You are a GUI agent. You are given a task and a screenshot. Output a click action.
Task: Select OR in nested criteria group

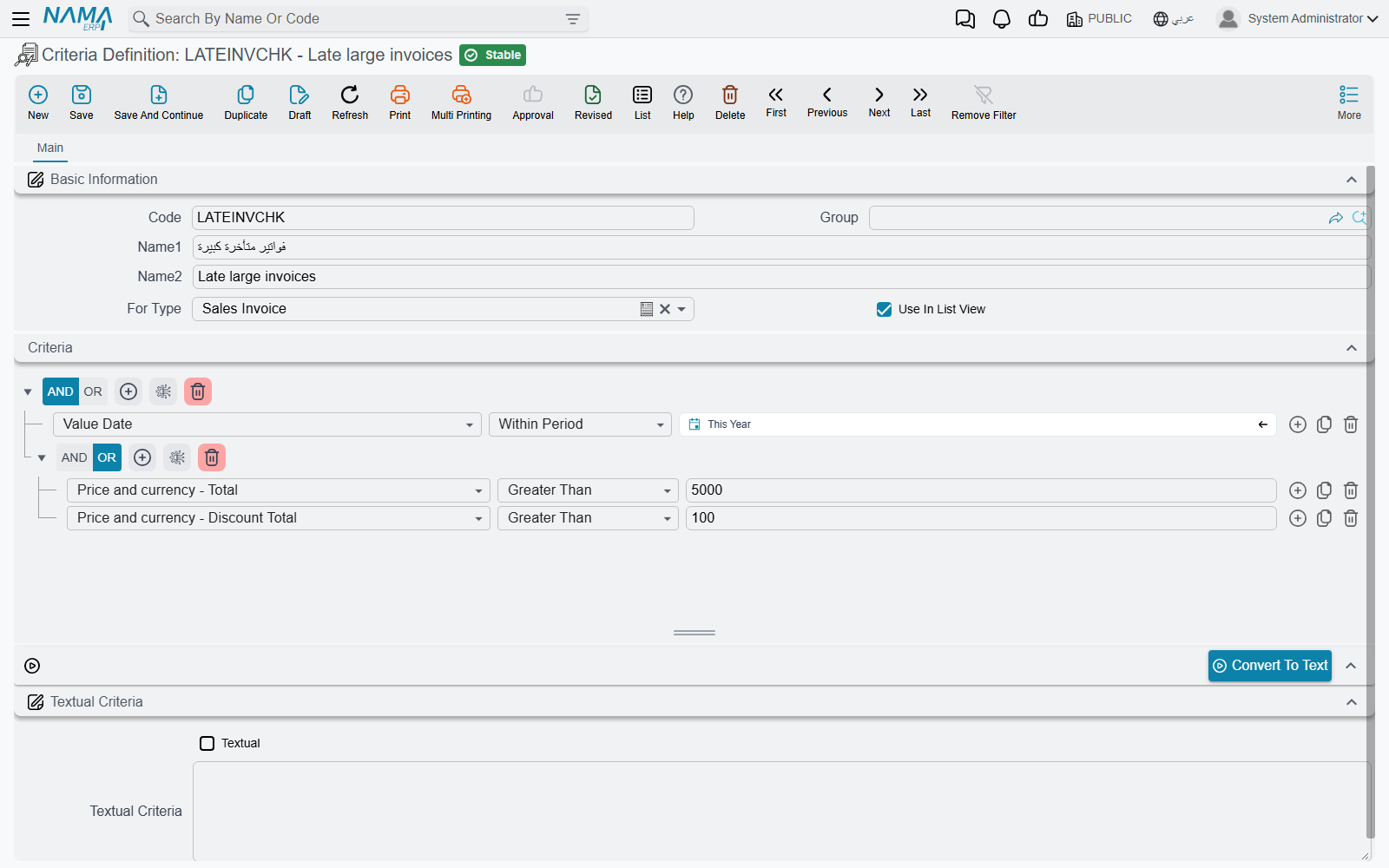(x=107, y=457)
